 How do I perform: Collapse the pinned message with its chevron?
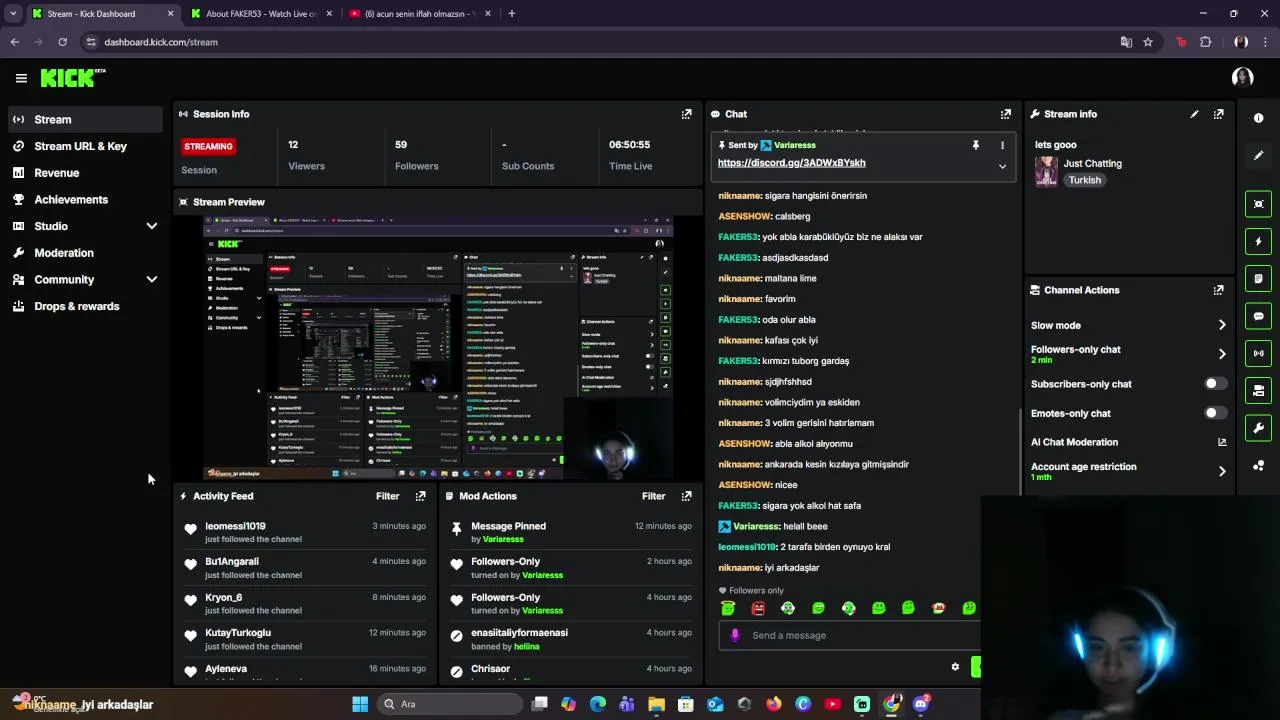click(x=1002, y=166)
